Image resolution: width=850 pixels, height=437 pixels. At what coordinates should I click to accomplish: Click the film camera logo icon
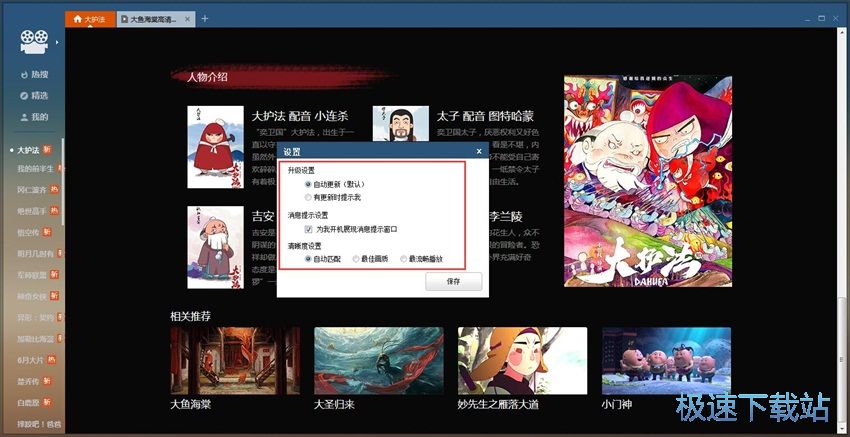(x=34, y=42)
